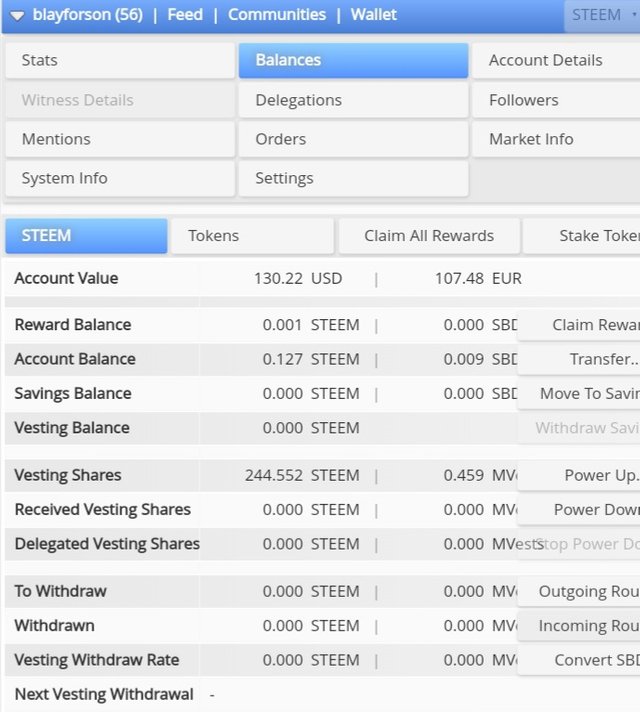Go to the Feed link
The height and width of the screenshot is (712, 640).
coord(185,15)
